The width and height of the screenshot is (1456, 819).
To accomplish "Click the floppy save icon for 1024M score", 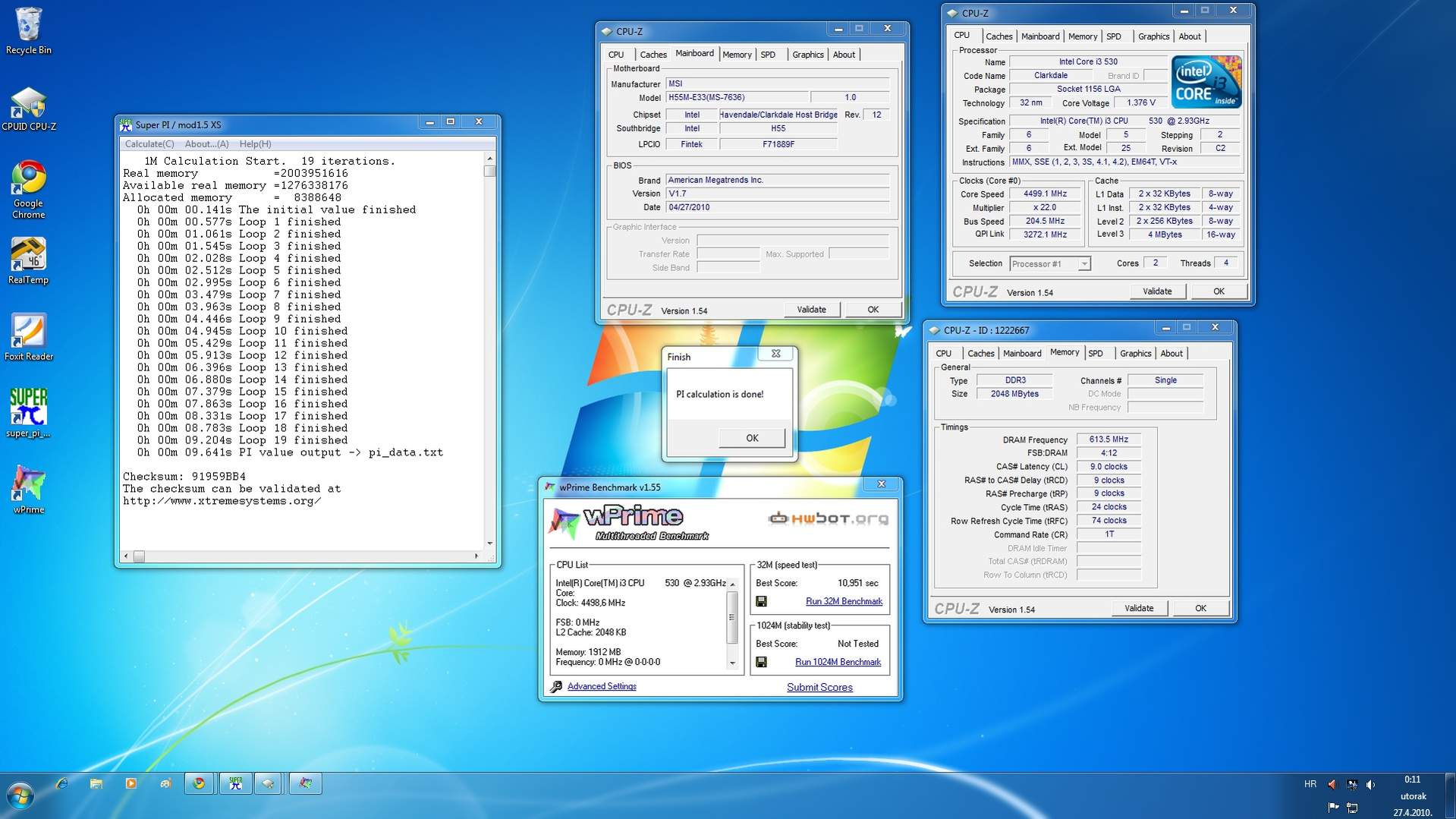I will (761, 663).
